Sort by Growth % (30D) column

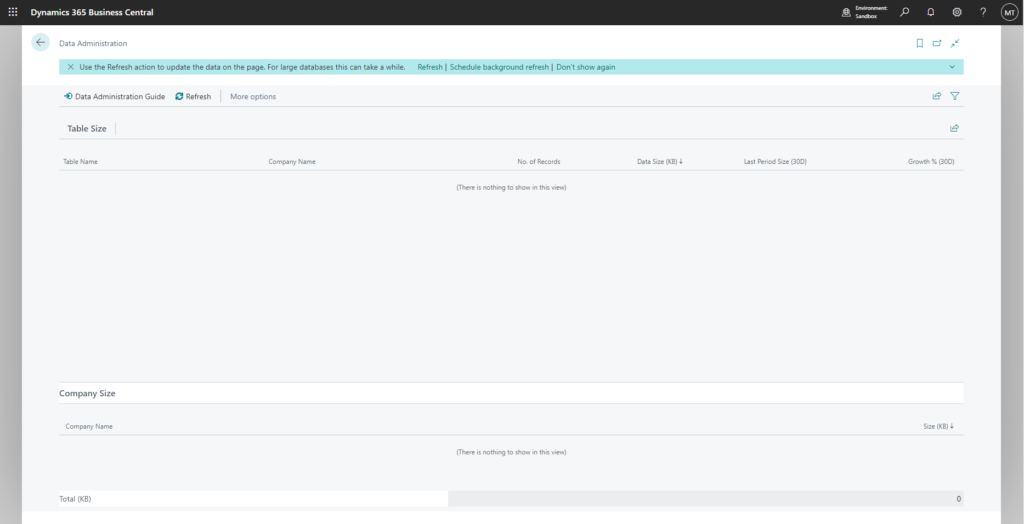(931, 161)
